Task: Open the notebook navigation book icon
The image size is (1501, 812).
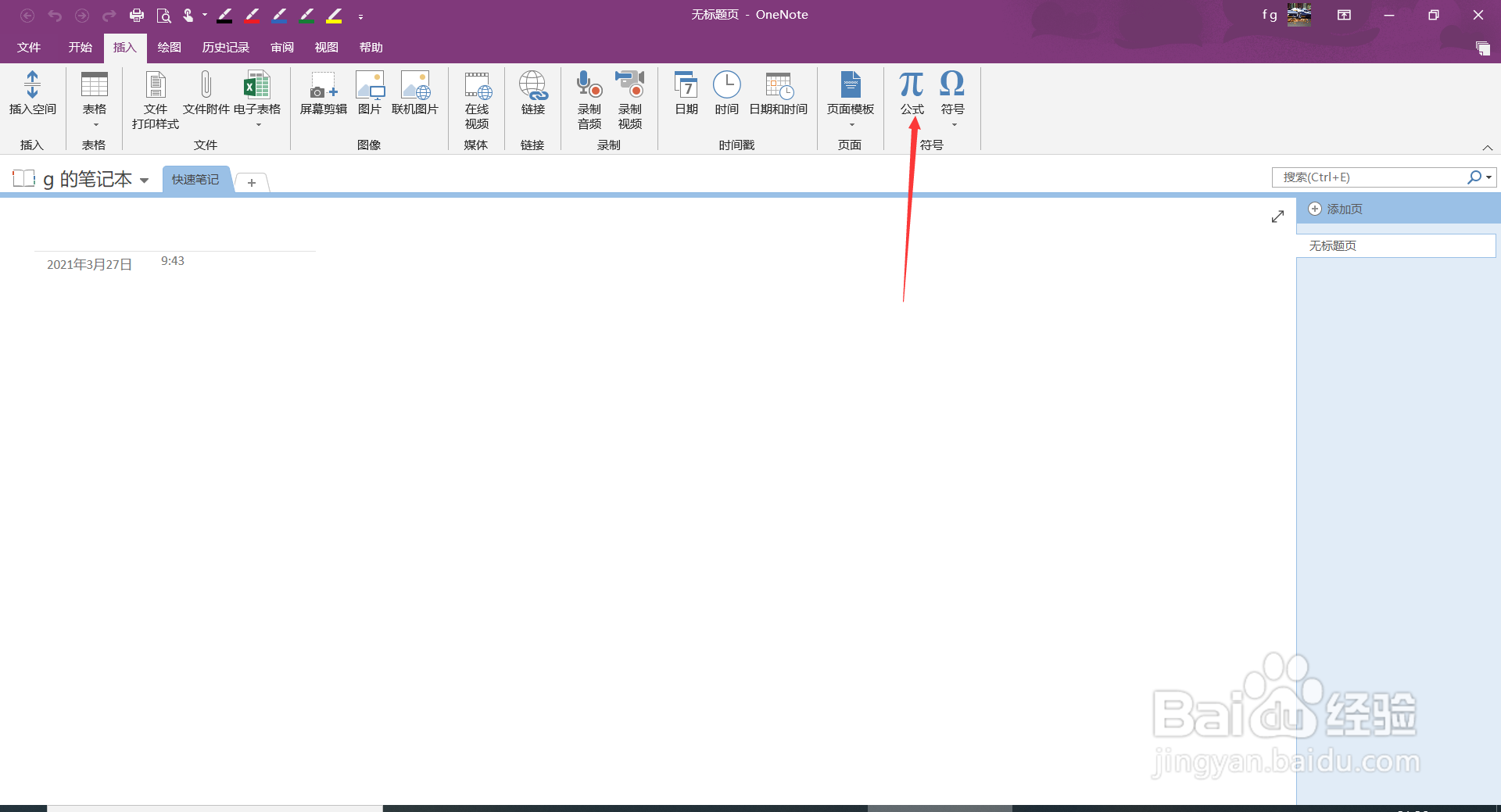Action: (24, 178)
